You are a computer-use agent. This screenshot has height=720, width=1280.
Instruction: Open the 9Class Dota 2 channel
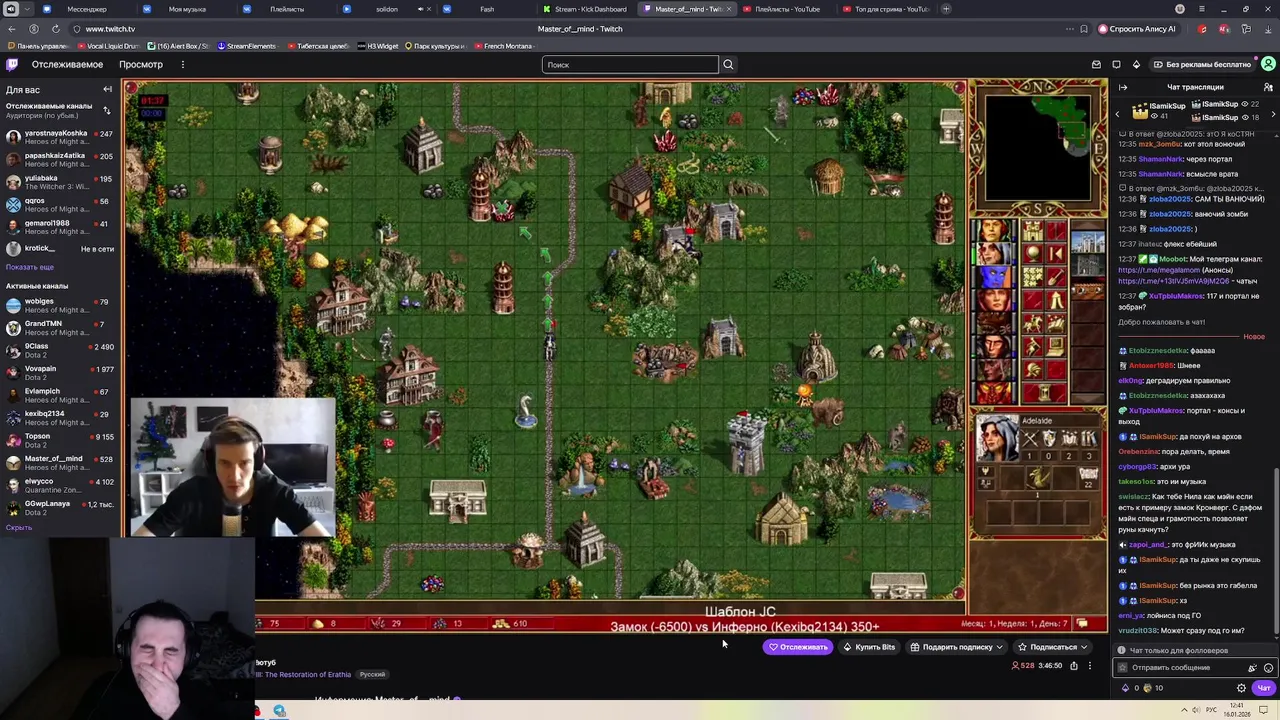coord(60,350)
